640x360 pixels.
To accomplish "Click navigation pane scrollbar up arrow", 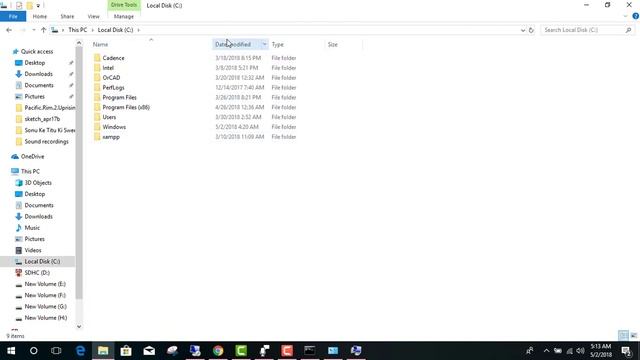I will point(79,43).
